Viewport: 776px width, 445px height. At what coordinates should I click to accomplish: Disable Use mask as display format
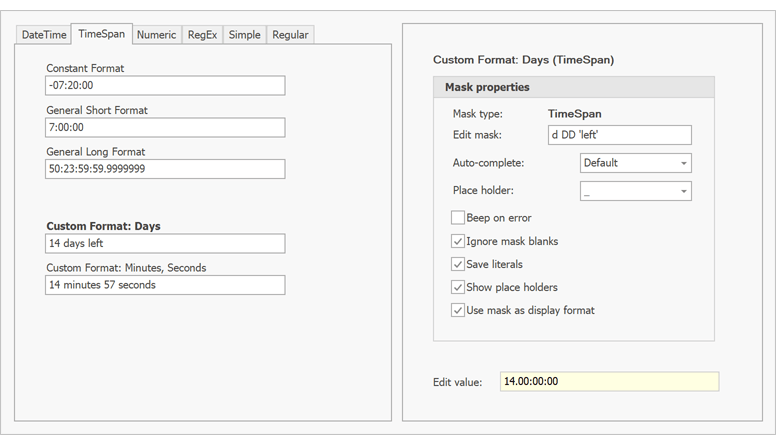pos(458,310)
